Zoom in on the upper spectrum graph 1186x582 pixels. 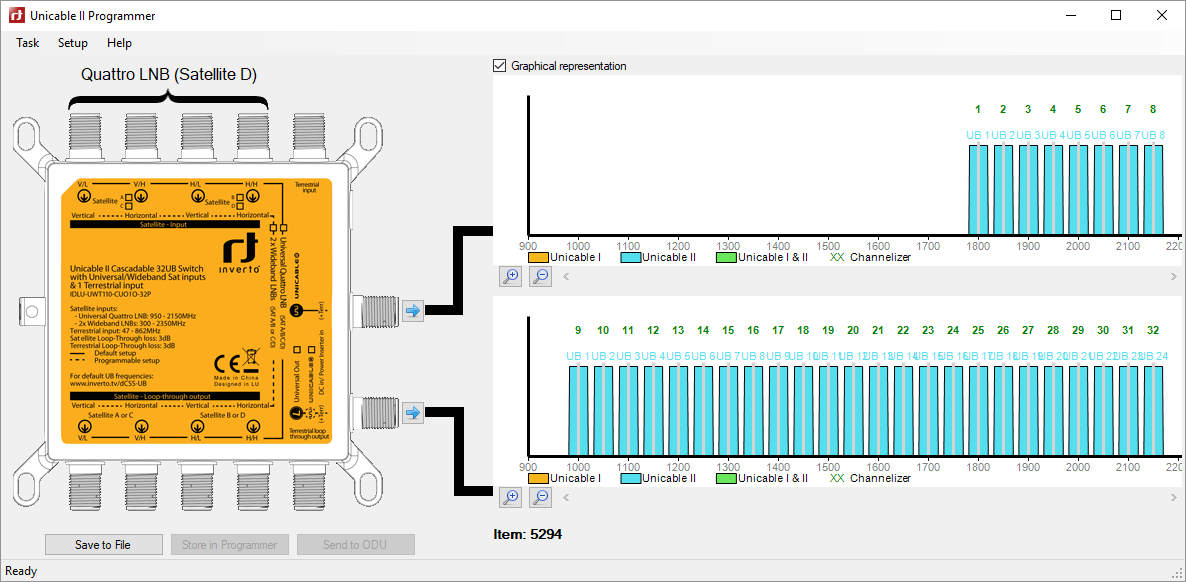(511, 277)
